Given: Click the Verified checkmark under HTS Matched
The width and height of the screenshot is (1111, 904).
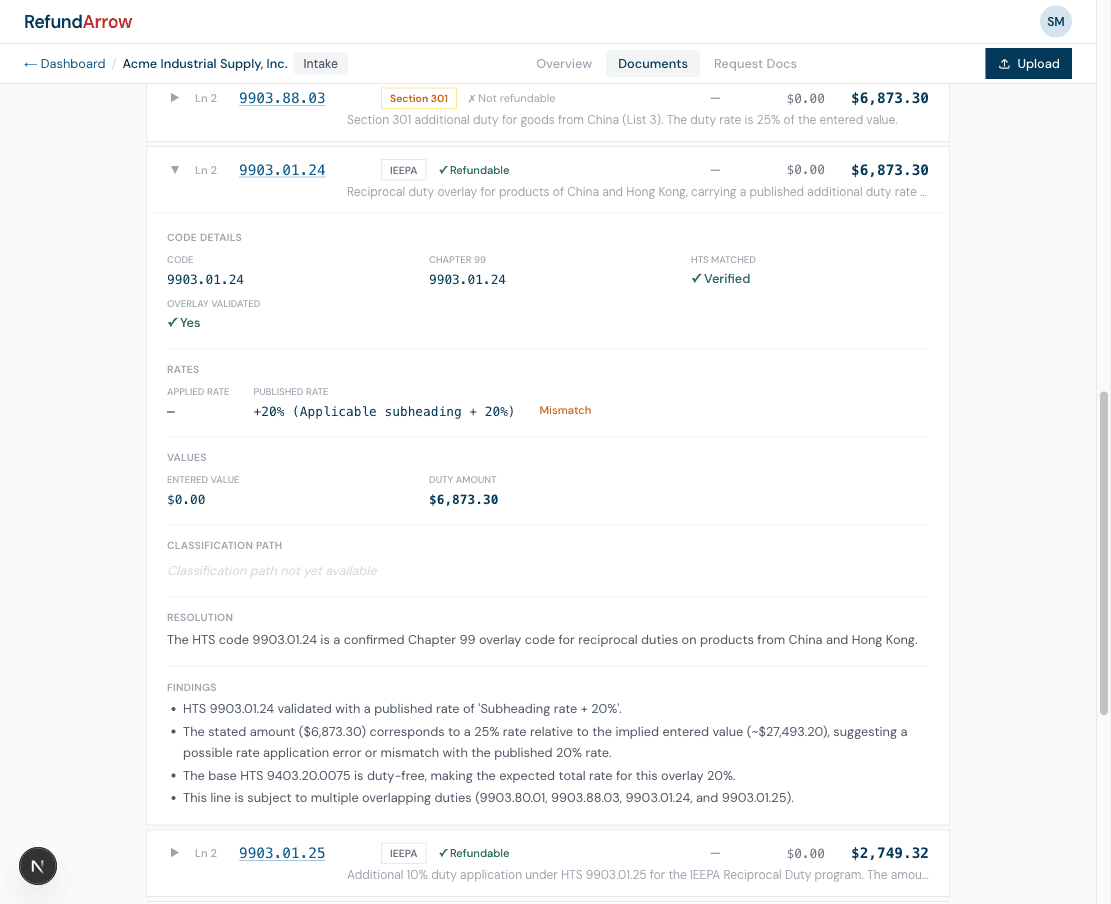Looking at the screenshot, I should [720, 278].
